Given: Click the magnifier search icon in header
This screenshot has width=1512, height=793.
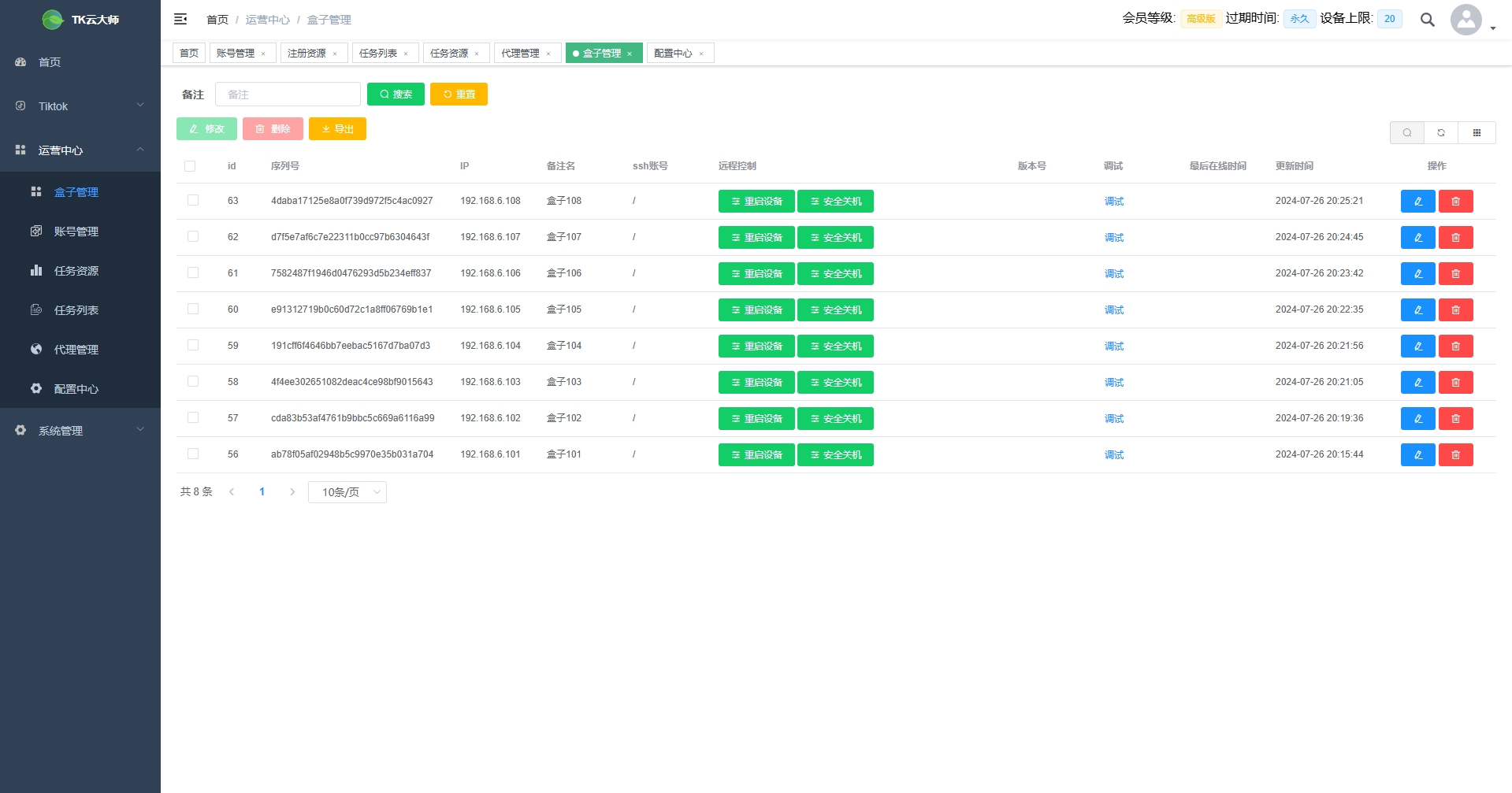Looking at the screenshot, I should tap(1427, 20).
